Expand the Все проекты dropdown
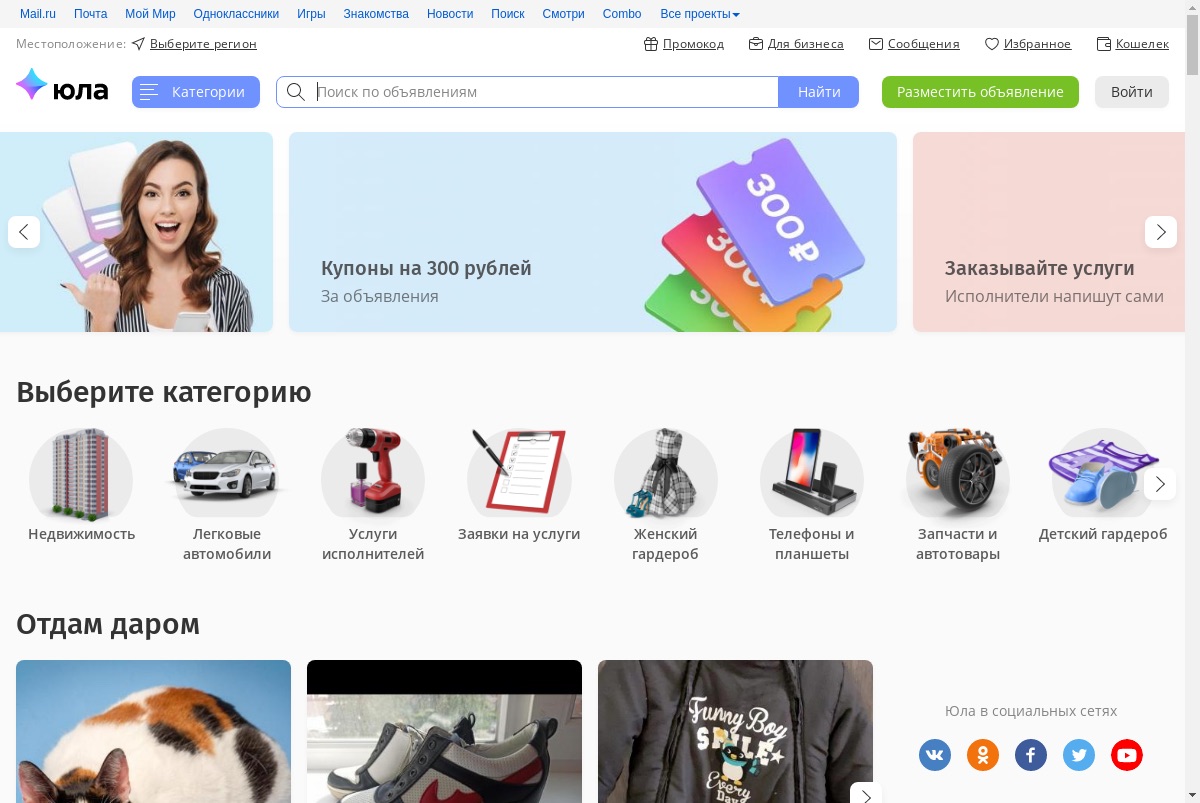 [700, 14]
